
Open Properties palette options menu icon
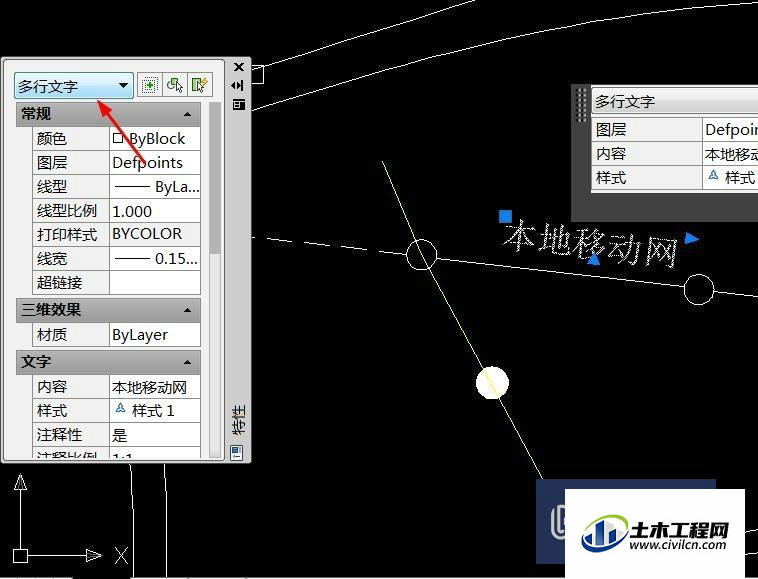pyautogui.click(x=239, y=104)
